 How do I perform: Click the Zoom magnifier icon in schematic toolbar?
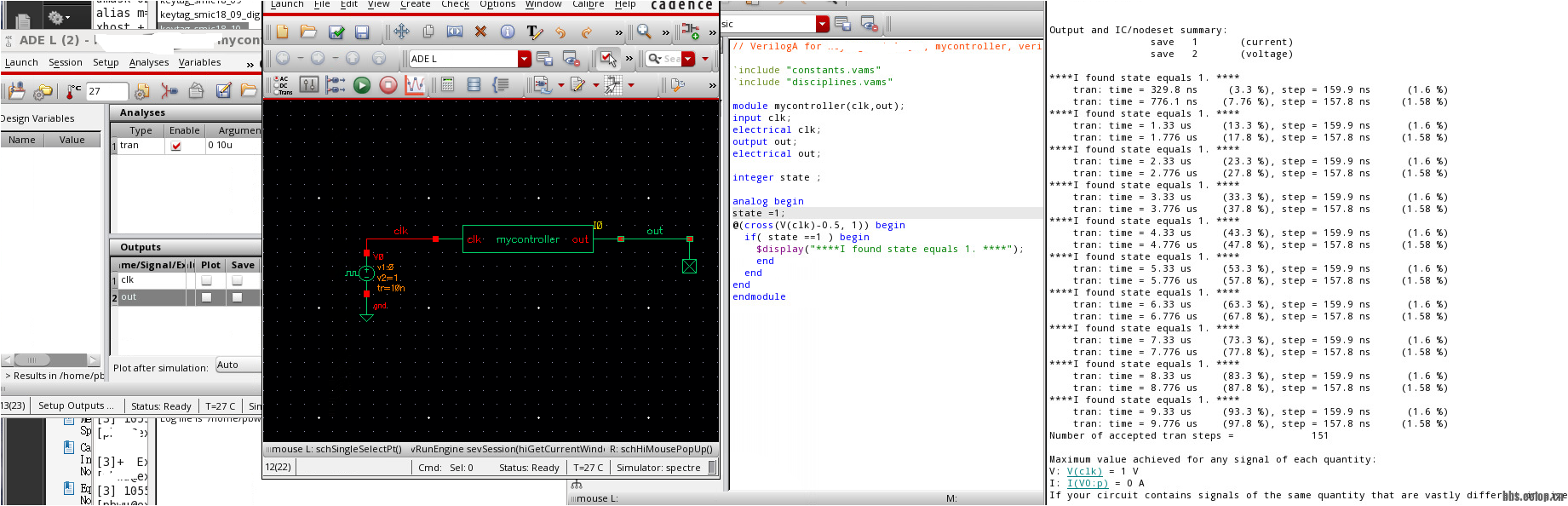644,32
